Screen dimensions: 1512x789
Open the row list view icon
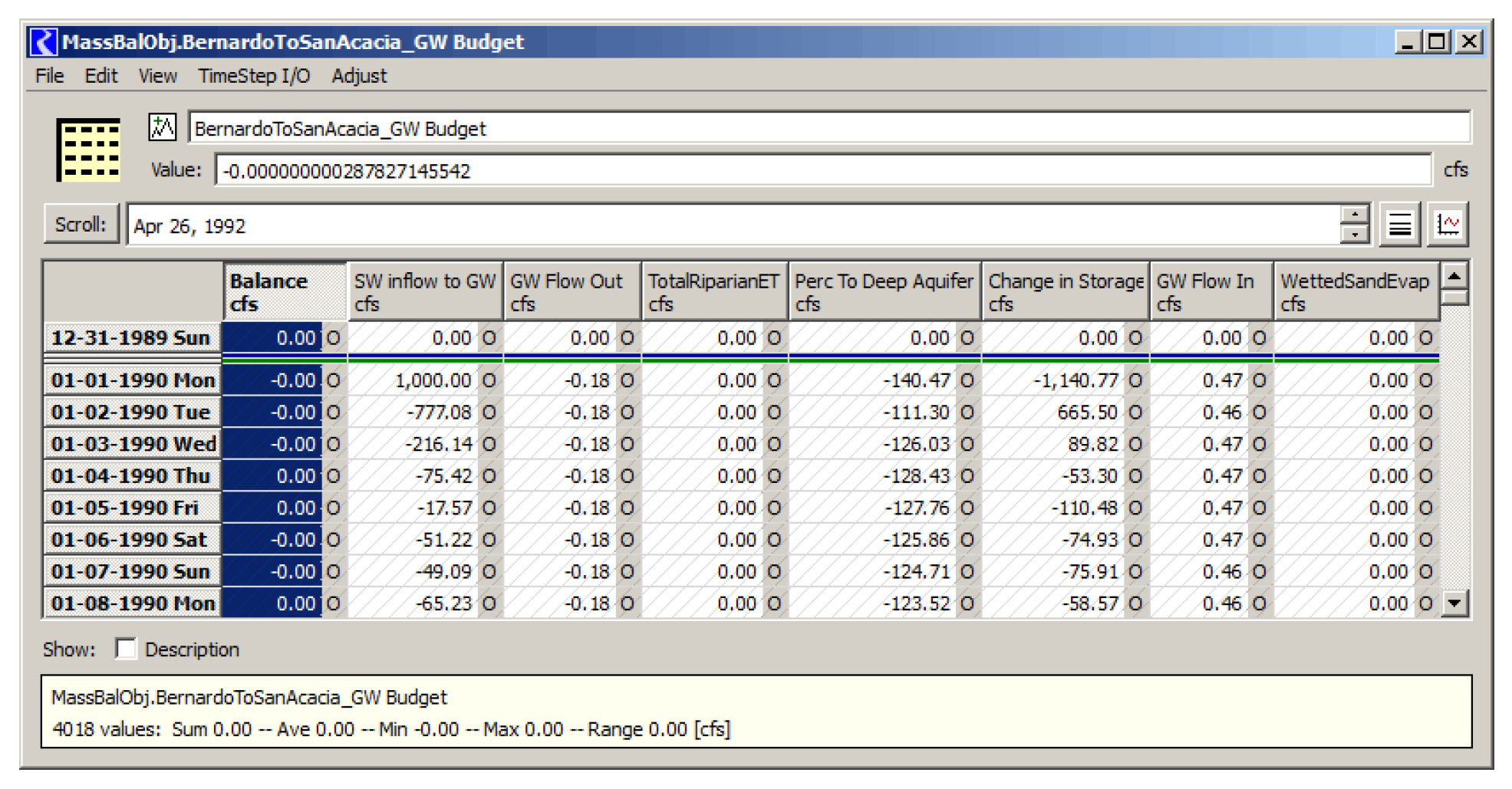tap(1399, 225)
